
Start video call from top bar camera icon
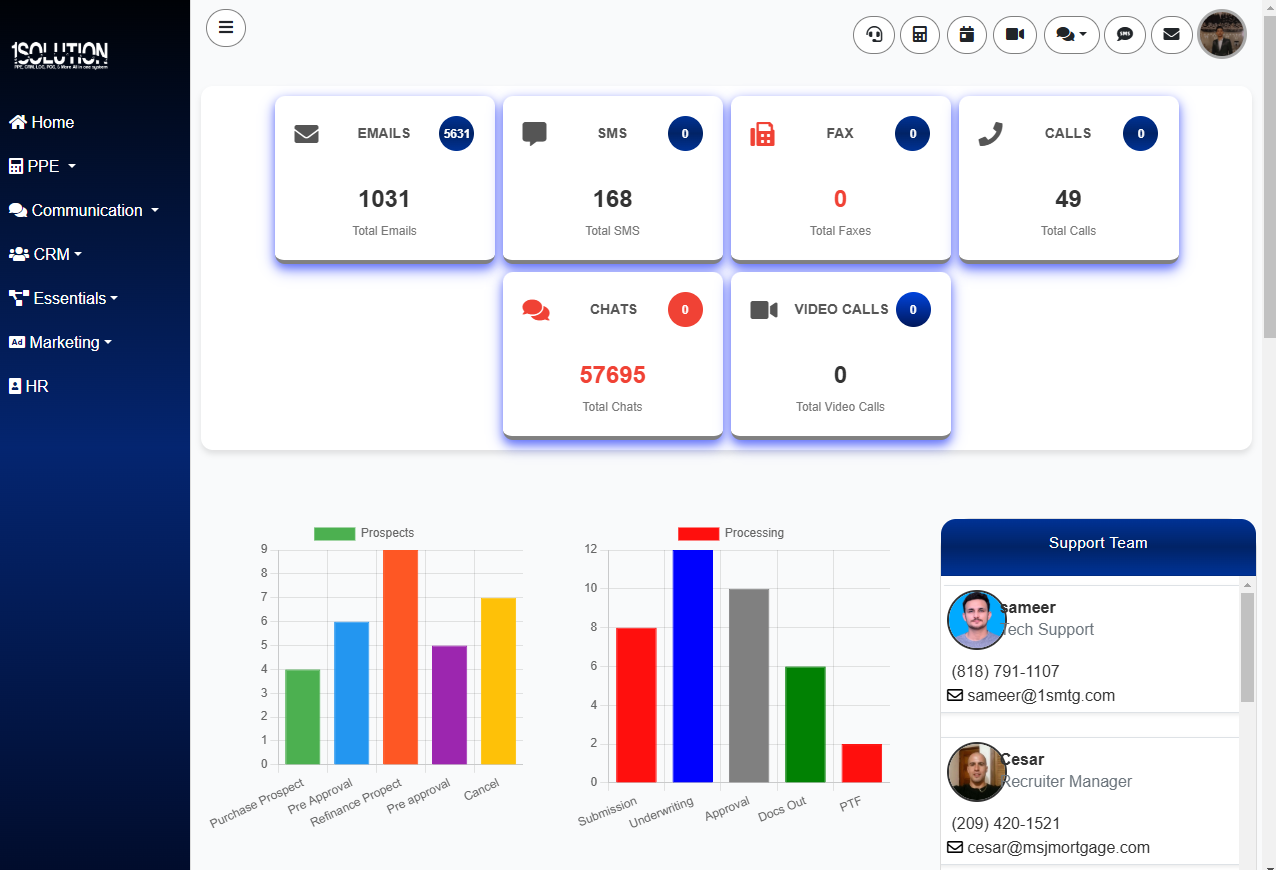(x=1015, y=35)
